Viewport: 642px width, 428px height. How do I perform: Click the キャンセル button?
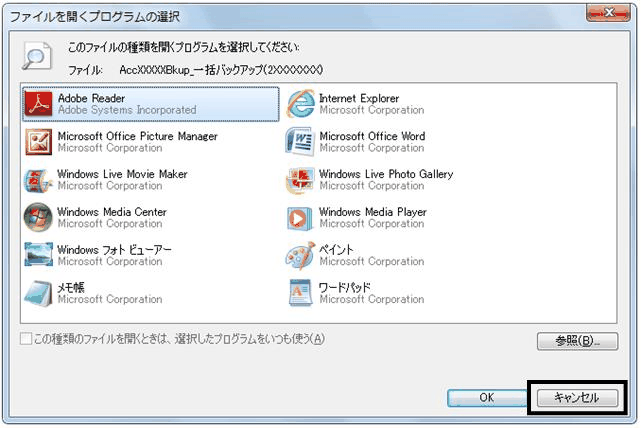pyautogui.click(x=577, y=398)
